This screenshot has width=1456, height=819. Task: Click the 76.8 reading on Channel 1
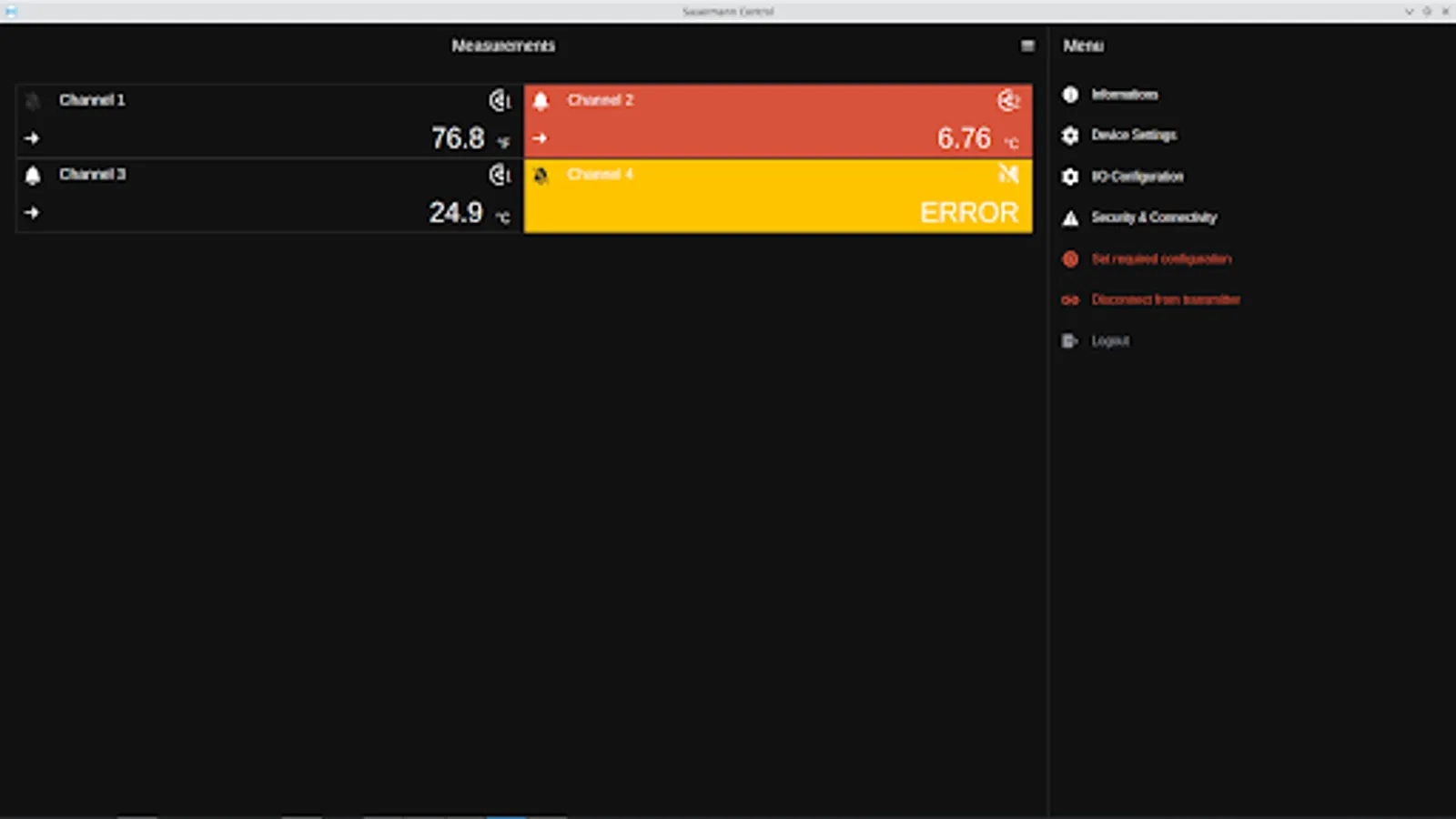pyautogui.click(x=458, y=138)
